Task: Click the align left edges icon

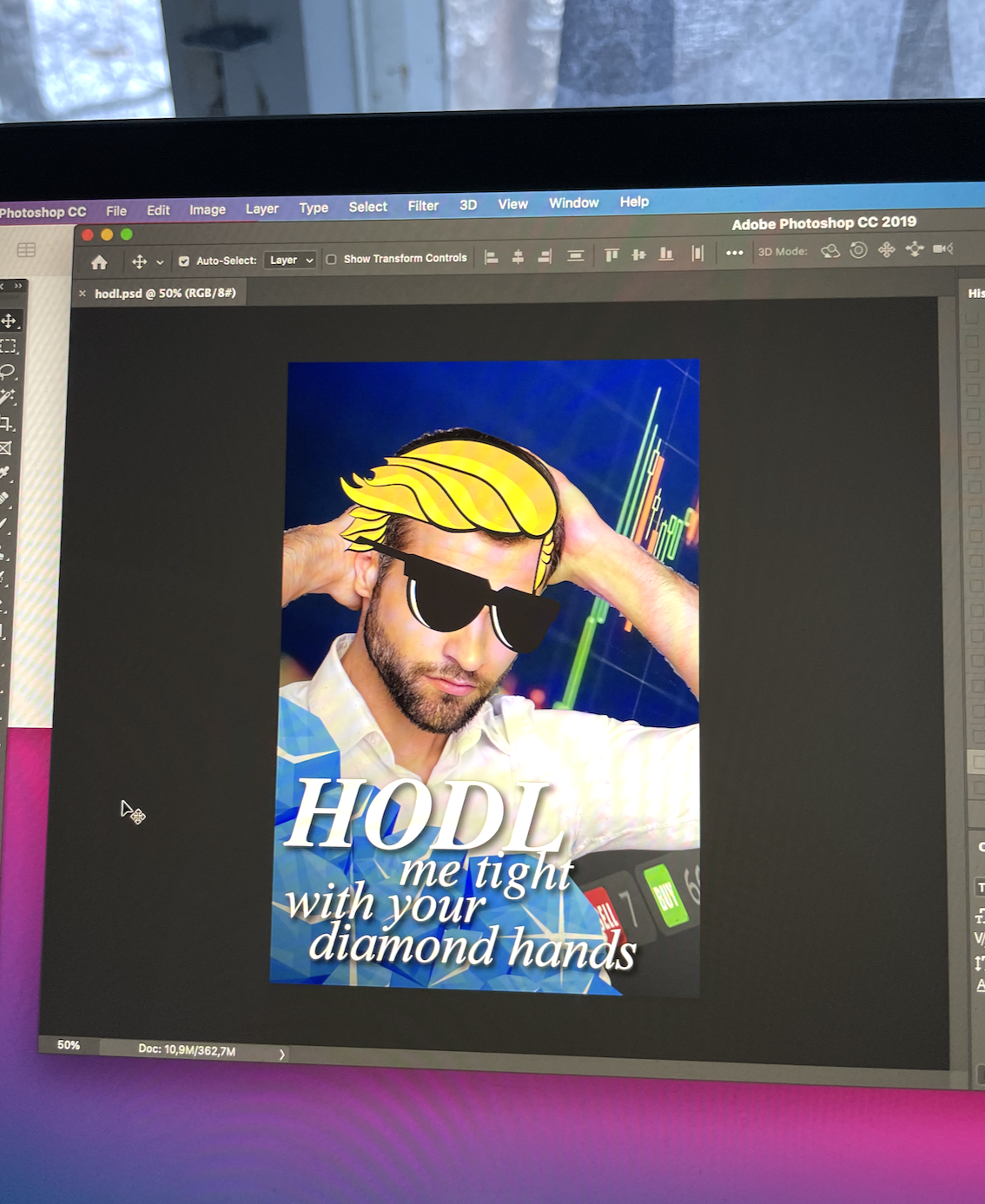Action: pyautogui.click(x=491, y=257)
